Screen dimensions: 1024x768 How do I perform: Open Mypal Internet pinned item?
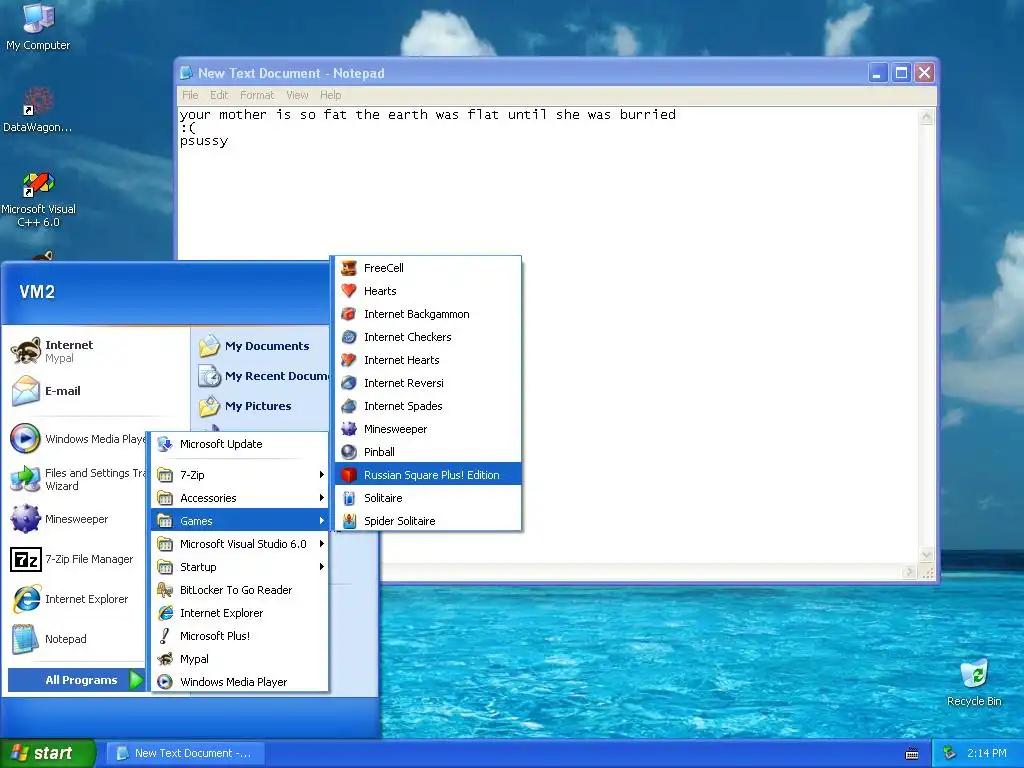[x=97, y=351]
